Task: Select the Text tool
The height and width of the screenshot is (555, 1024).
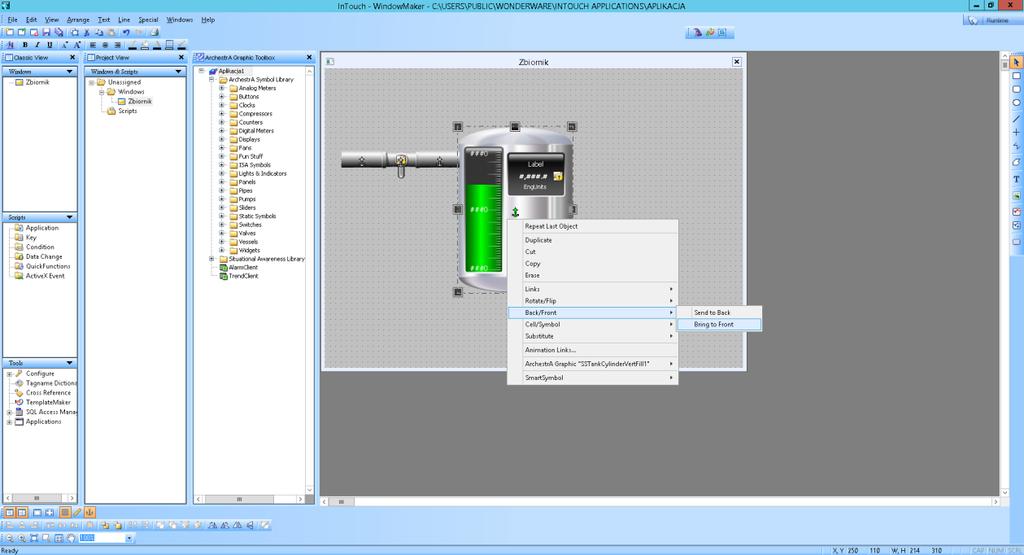Action: (x=1016, y=179)
